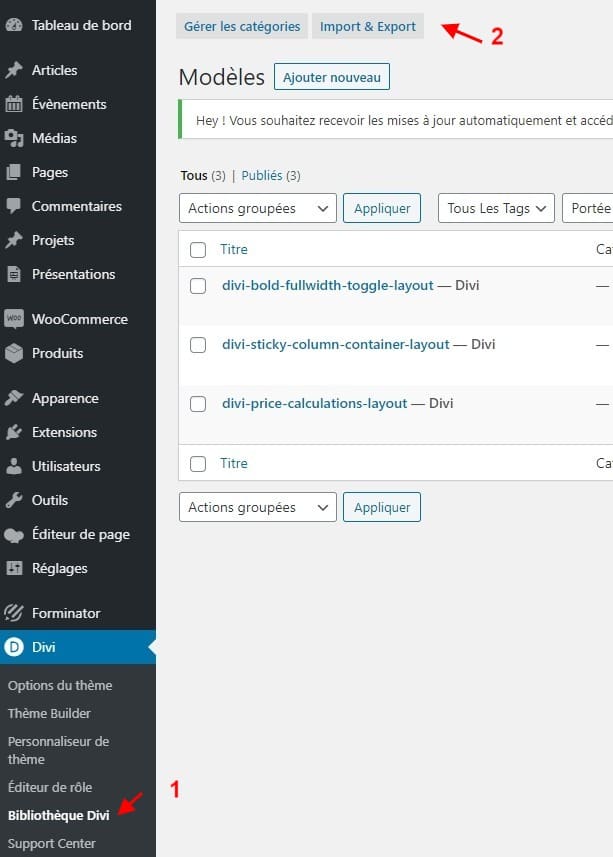Viewport: 613px width, 857px height.
Task: Click the Outils wrench icon
Action: click(14, 500)
